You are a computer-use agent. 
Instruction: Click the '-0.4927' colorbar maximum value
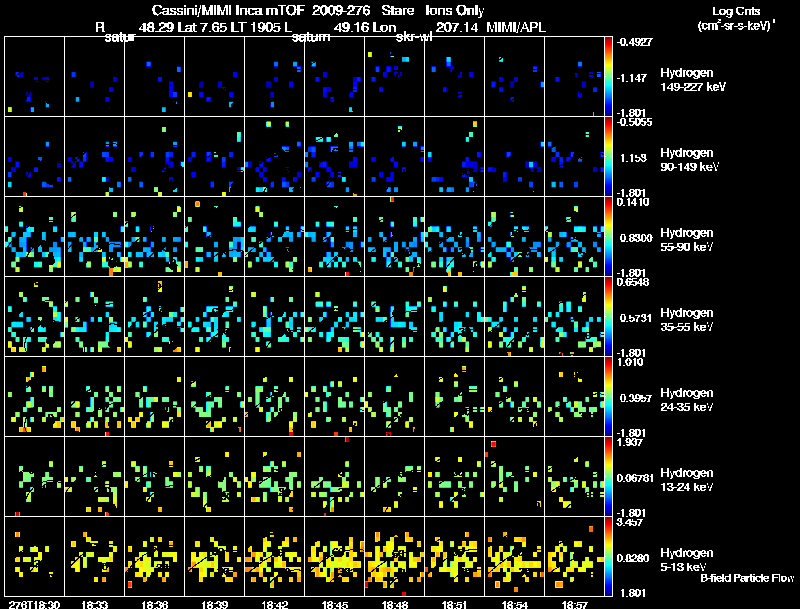(x=634, y=42)
